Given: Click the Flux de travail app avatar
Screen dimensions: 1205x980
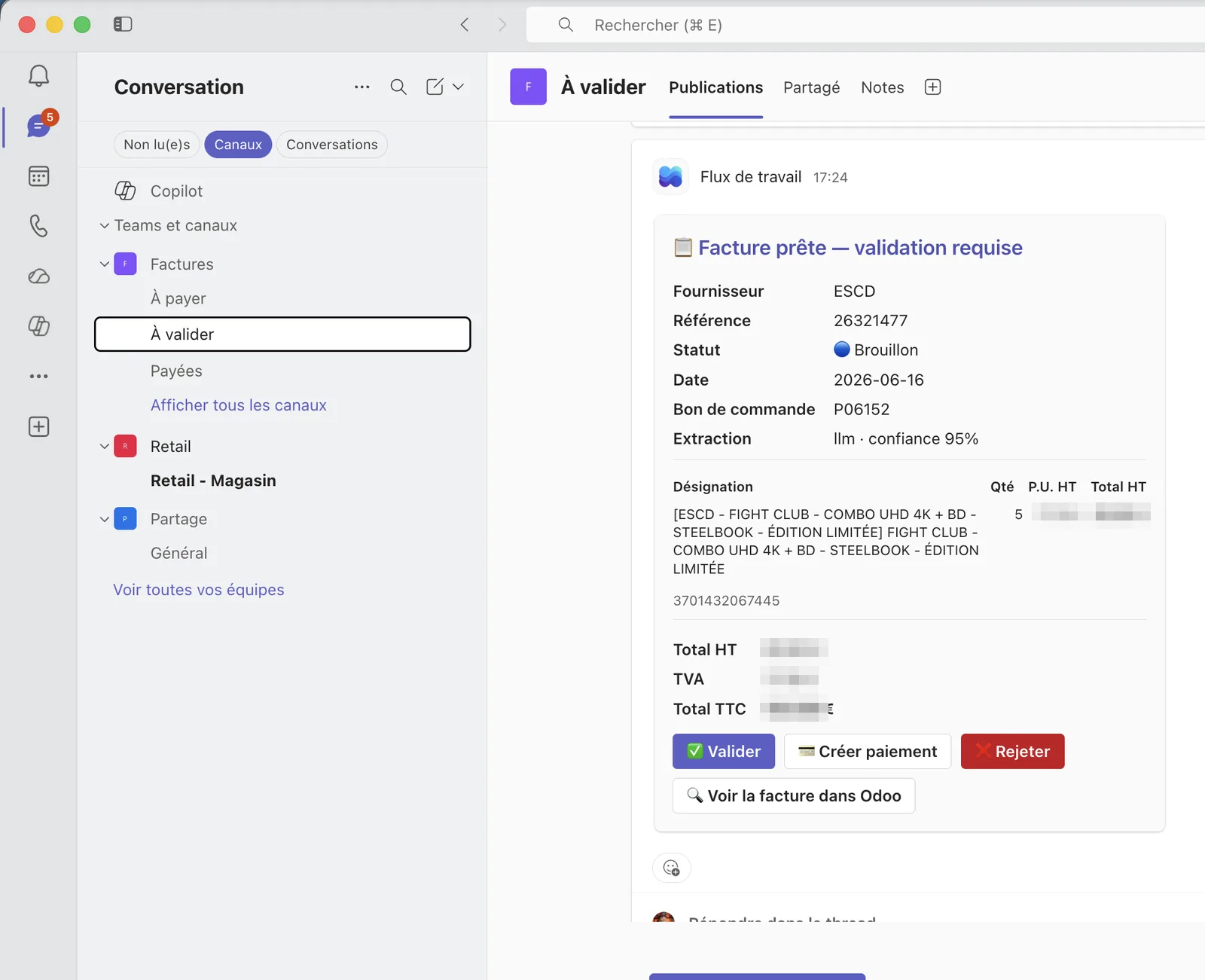Looking at the screenshot, I should 670,177.
